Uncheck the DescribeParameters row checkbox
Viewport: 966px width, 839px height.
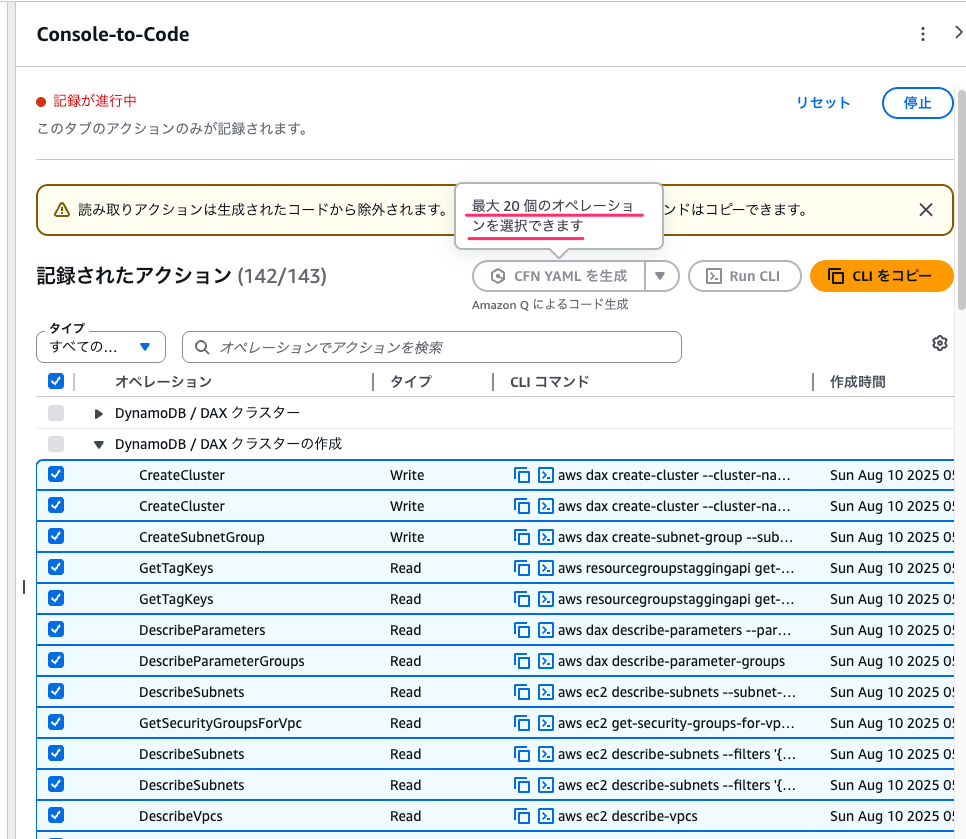(x=56, y=630)
